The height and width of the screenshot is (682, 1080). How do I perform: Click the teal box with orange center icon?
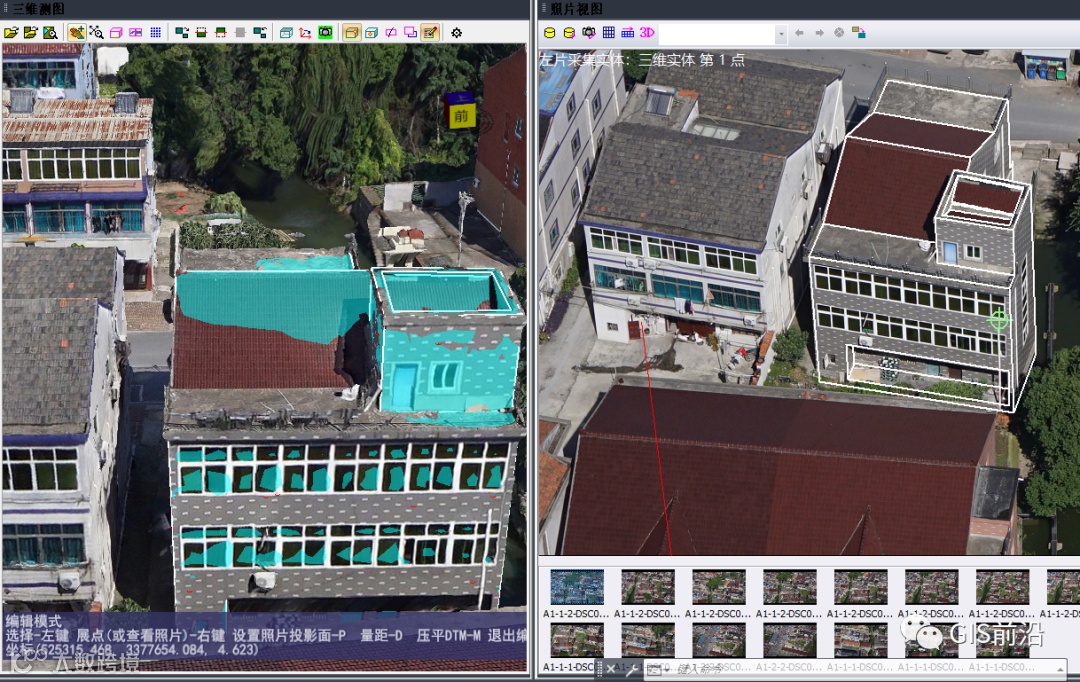[x=371, y=32]
